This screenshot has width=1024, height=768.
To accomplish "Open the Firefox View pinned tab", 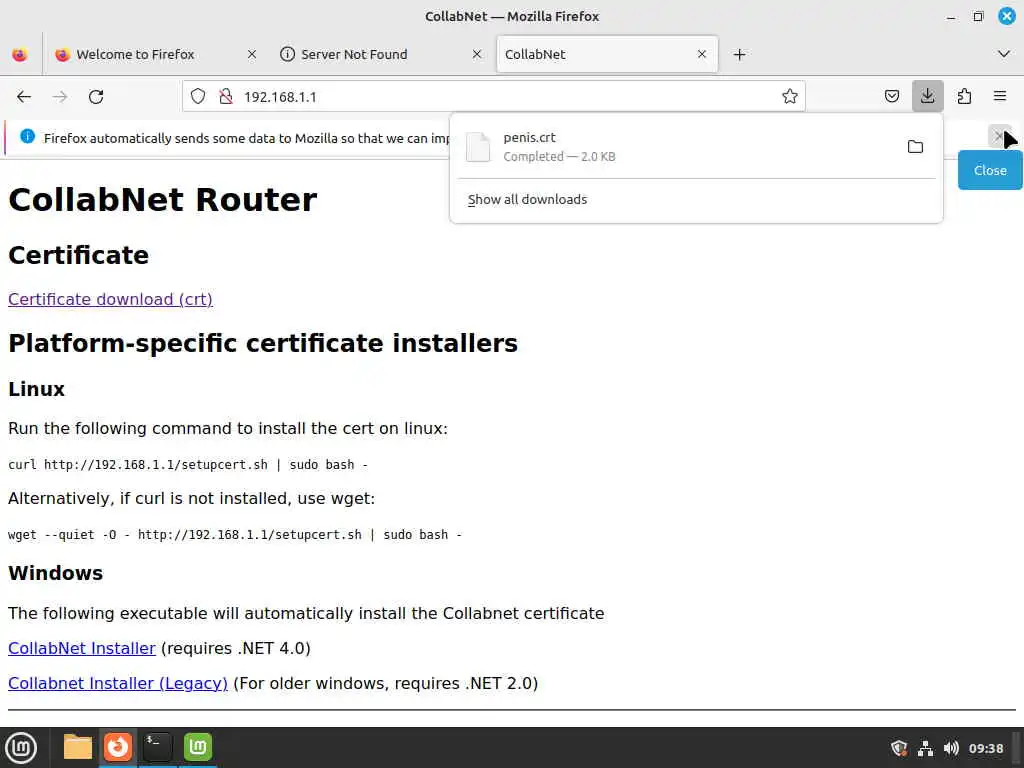I will (x=20, y=54).
